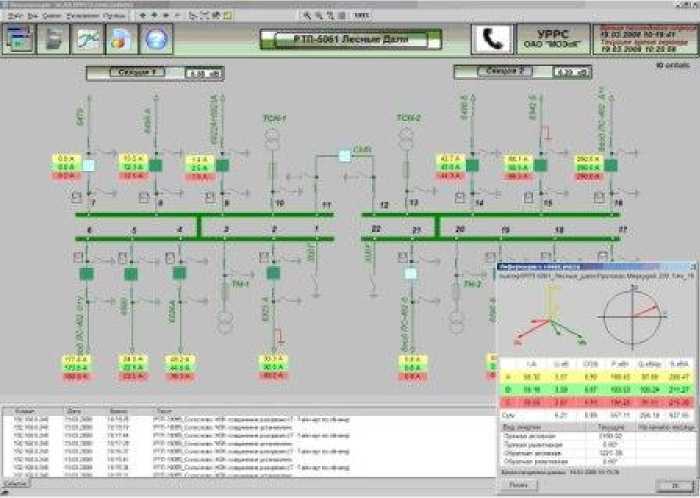
Task: Toggle the green breaker below feeder 6
Action: (87, 273)
